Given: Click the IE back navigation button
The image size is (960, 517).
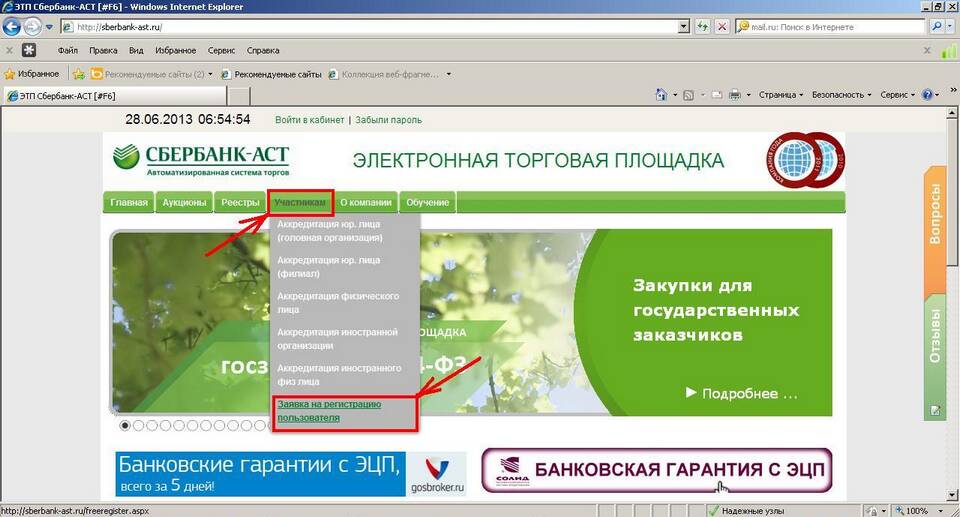Looking at the screenshot, I should 13,27.
